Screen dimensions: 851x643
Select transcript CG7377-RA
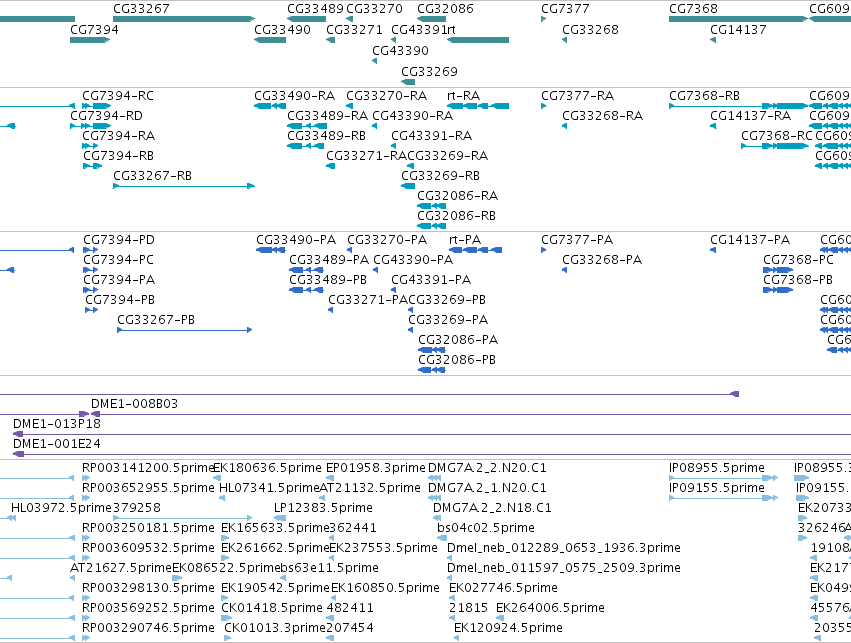(x=543, y=106)
